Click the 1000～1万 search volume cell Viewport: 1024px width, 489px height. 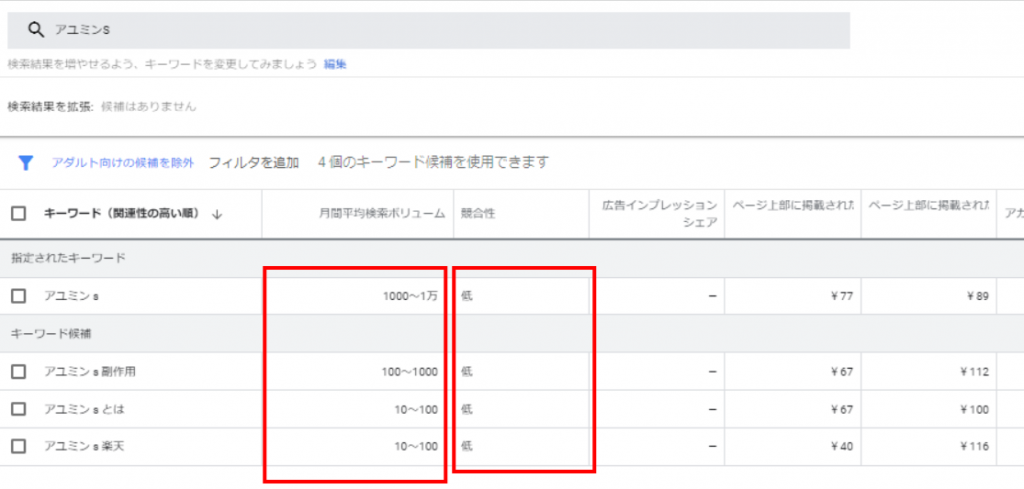(x=410, y=296)
